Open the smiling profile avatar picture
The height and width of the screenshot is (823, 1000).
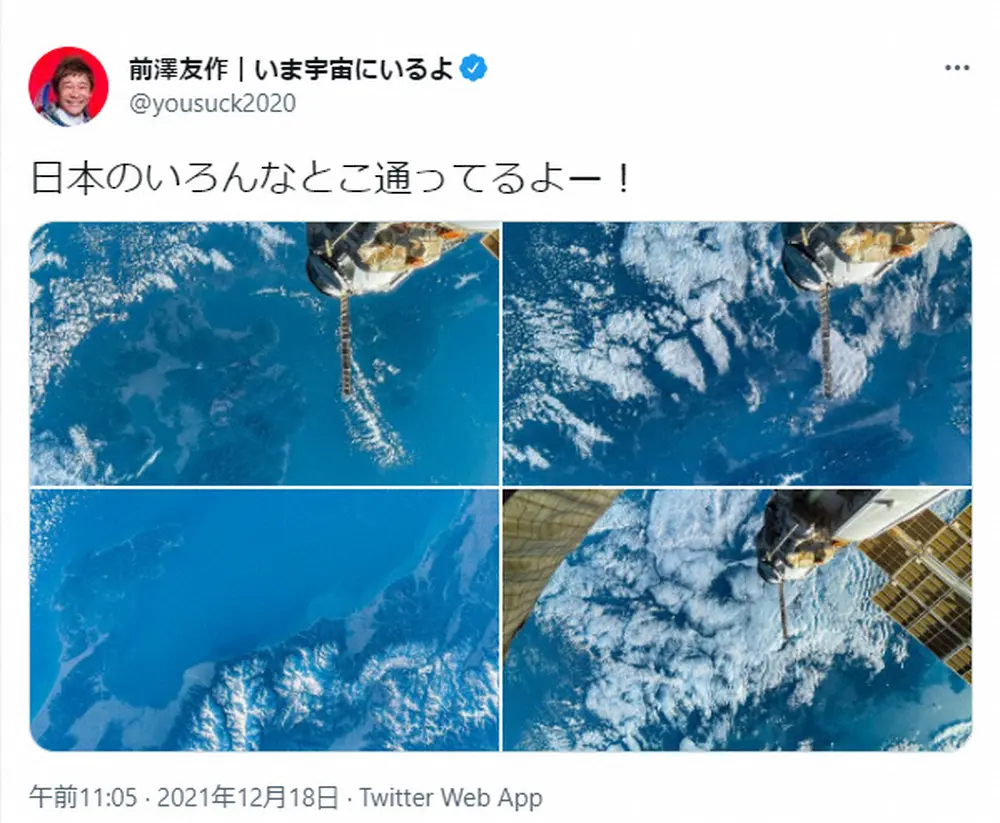(69, 86)
